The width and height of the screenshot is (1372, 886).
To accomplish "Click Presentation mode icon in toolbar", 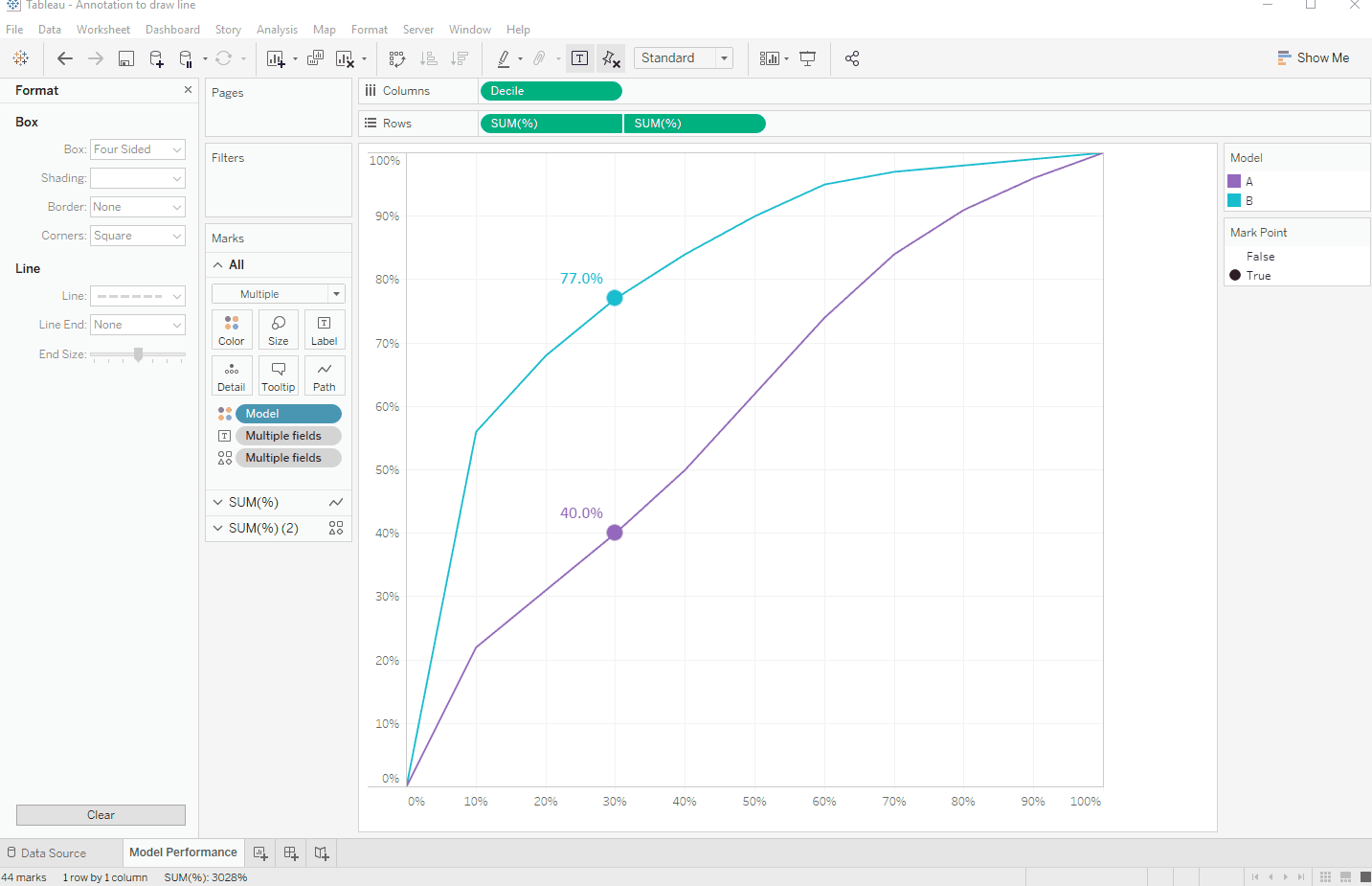I will coord(808,58).
